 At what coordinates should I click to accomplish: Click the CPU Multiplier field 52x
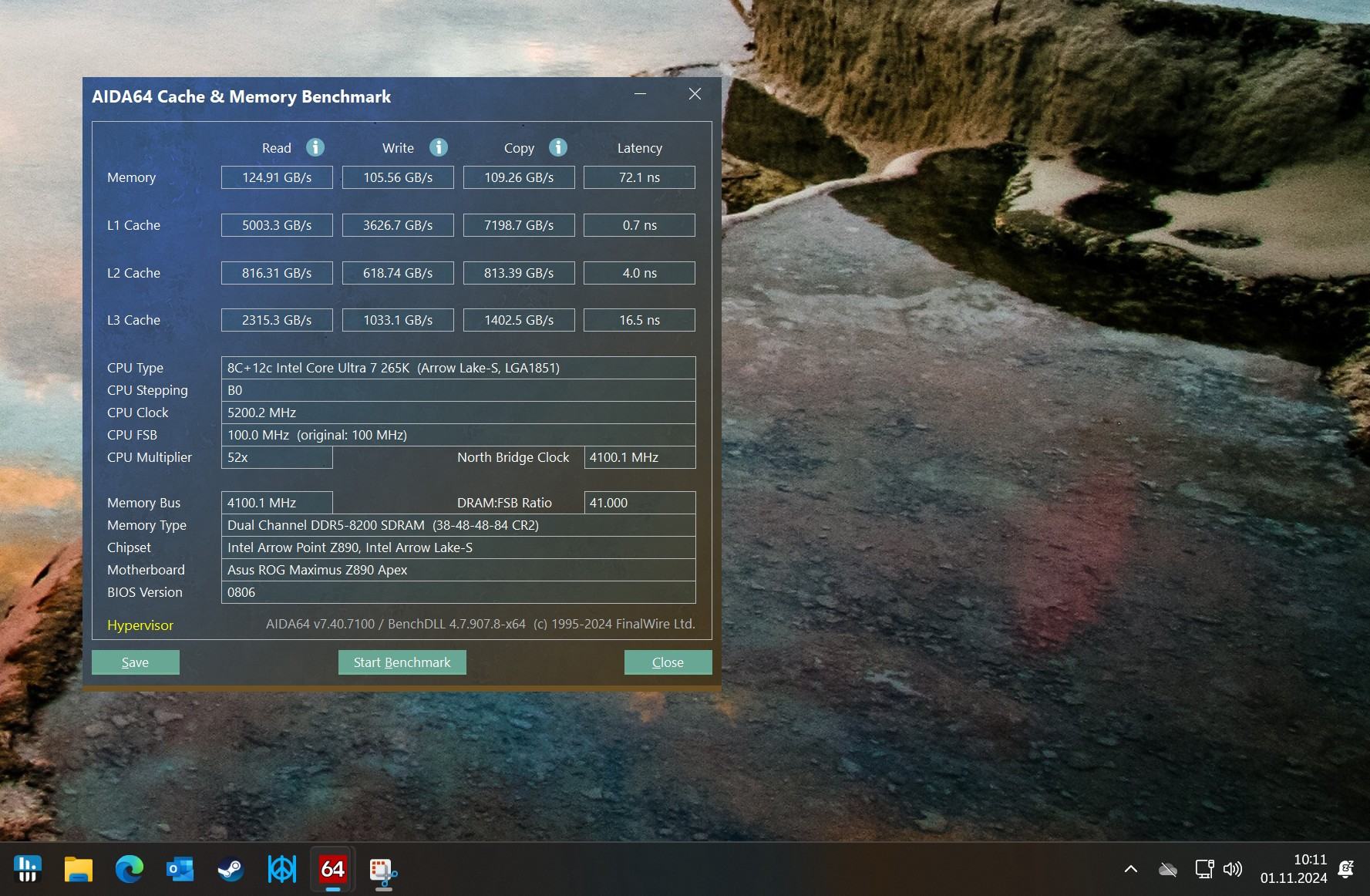277,457
